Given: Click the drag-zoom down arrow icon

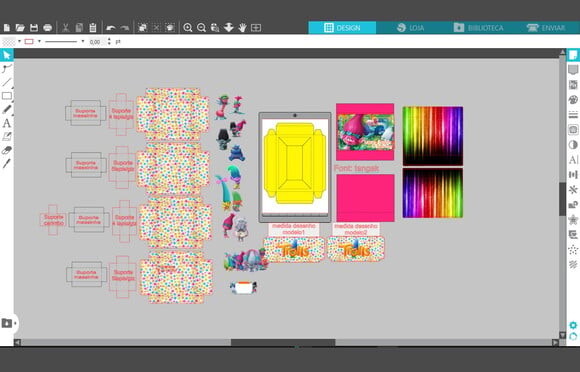Looking at the screenshot, I should pyautogui.click(x=229, y=28).
